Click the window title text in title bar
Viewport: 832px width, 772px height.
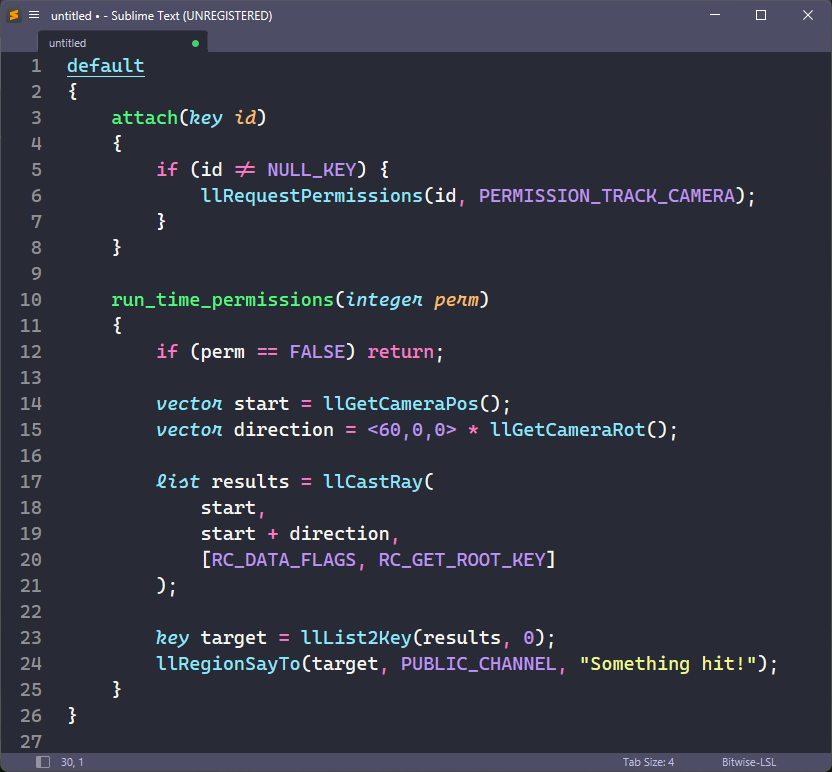pos(161,15)
